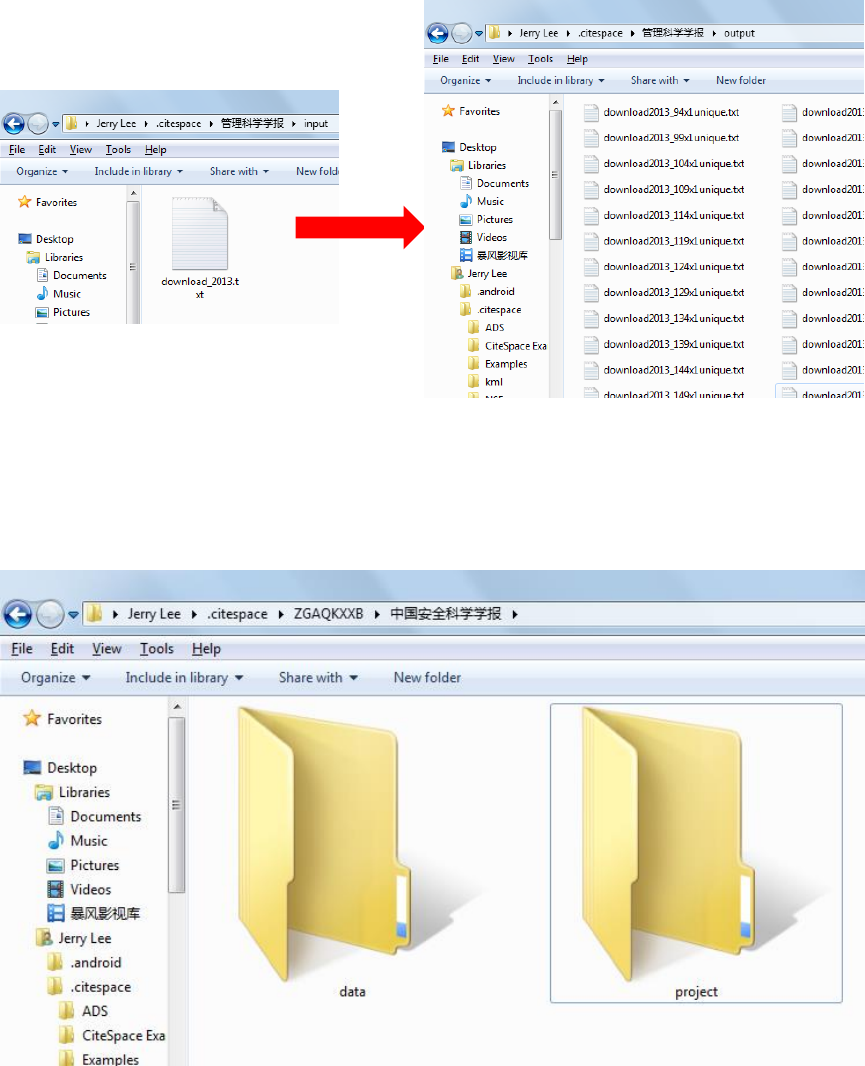
Task: Select Desktop in the bottom window sidebar
Action: point(72,768)
